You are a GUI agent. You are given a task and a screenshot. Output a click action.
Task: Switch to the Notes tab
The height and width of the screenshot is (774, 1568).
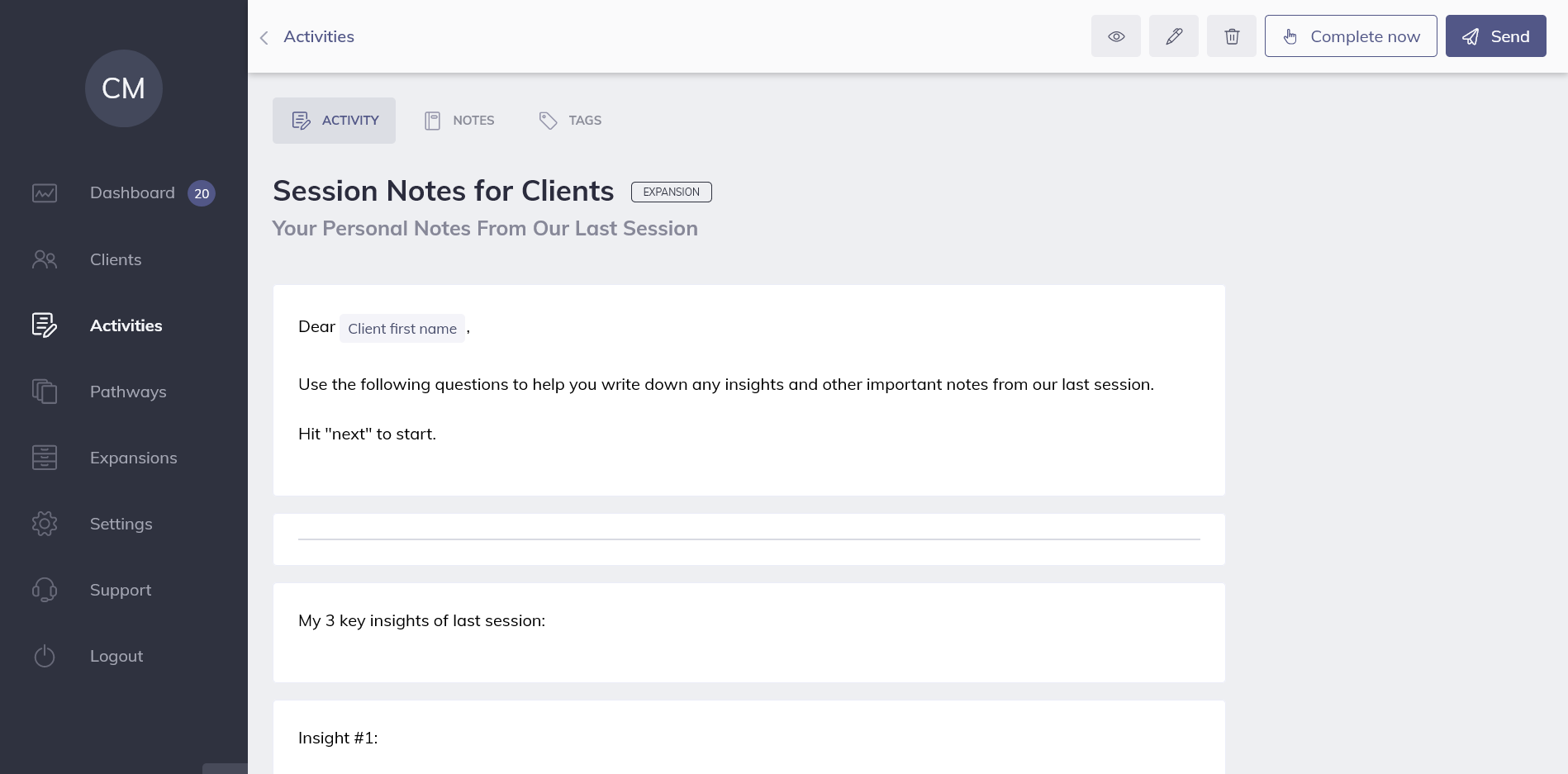459,121
